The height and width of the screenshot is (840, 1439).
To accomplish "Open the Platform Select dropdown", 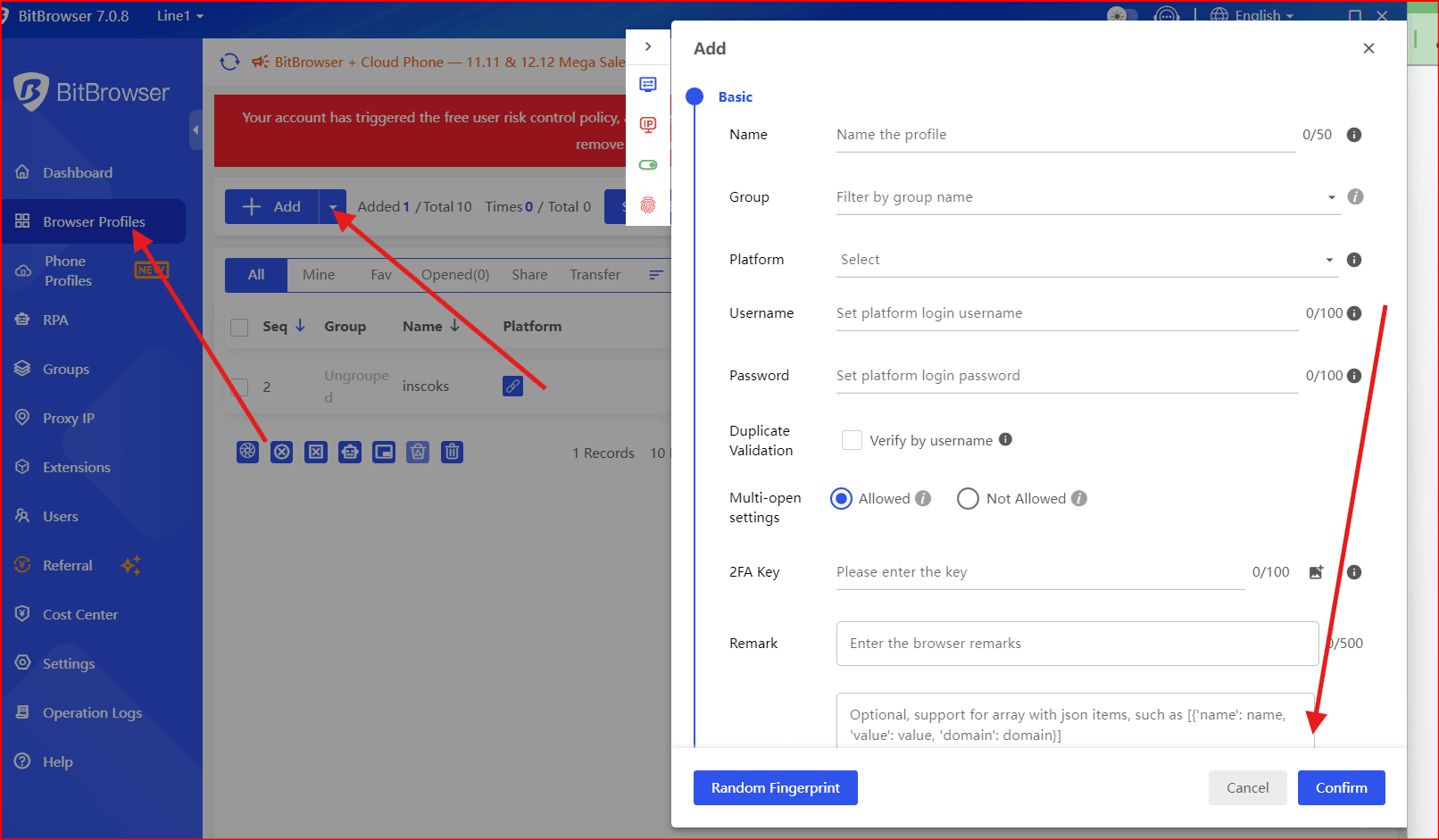I will (x=1085, y=260).
